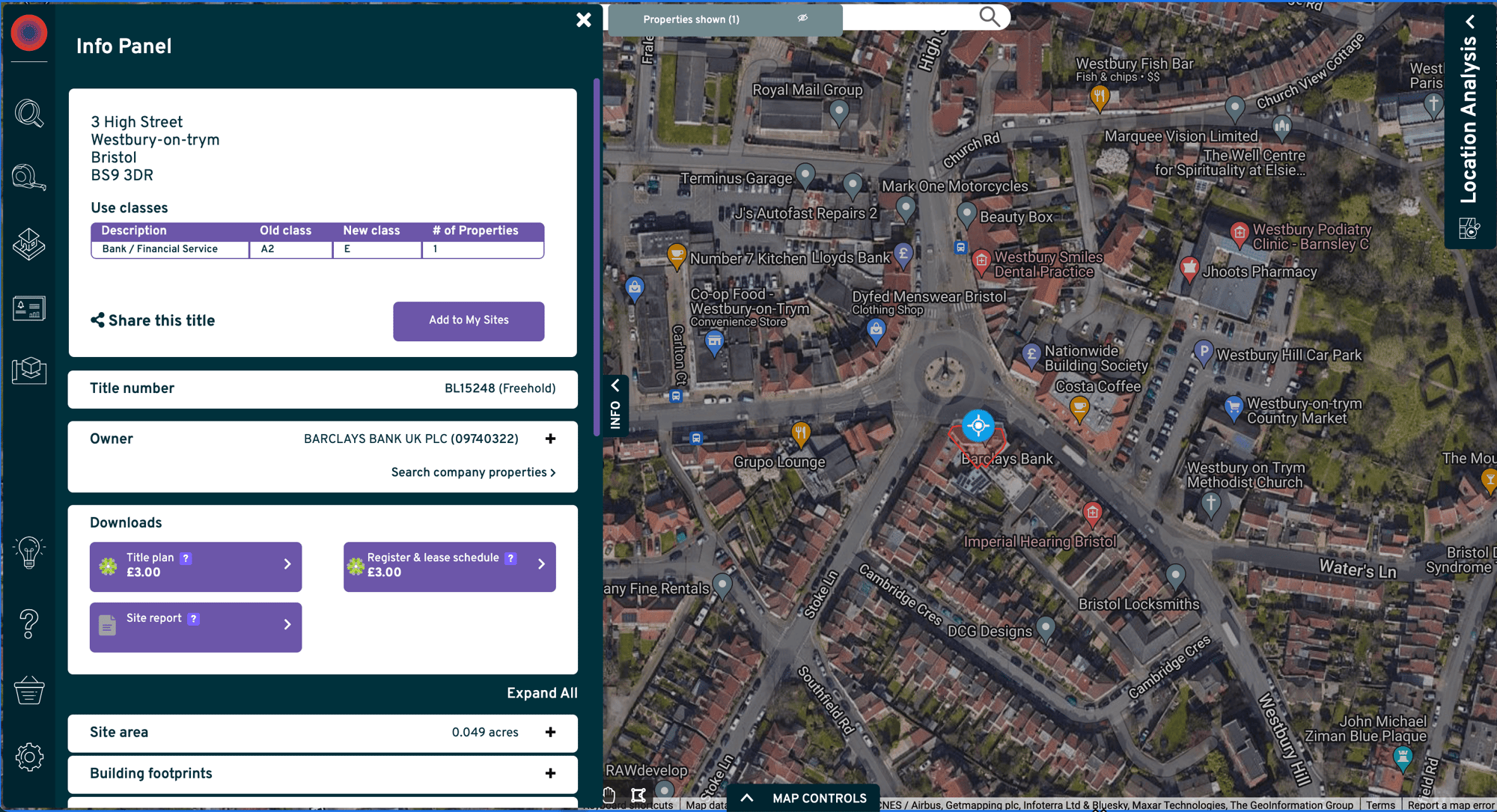
Task: Open the search tool in the sidebar
Action: [29, 114]
